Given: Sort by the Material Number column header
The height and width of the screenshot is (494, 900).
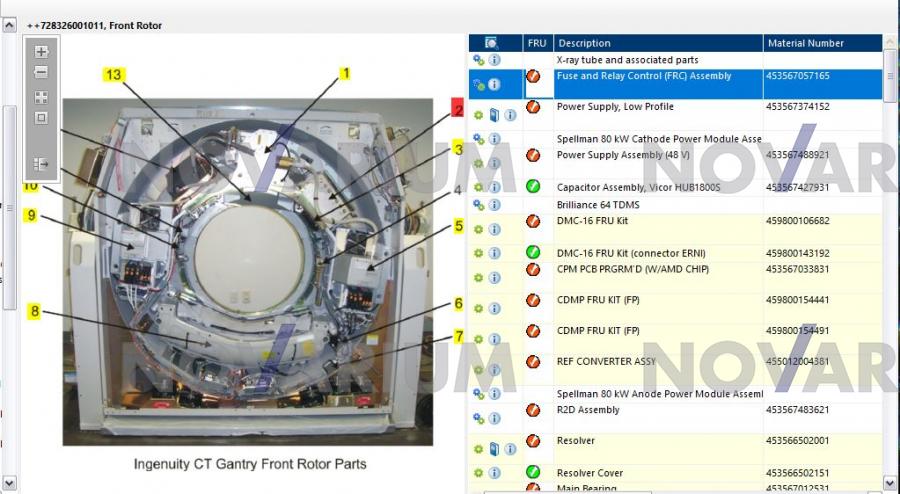Looking at the screenshot, I should (822, 43).
